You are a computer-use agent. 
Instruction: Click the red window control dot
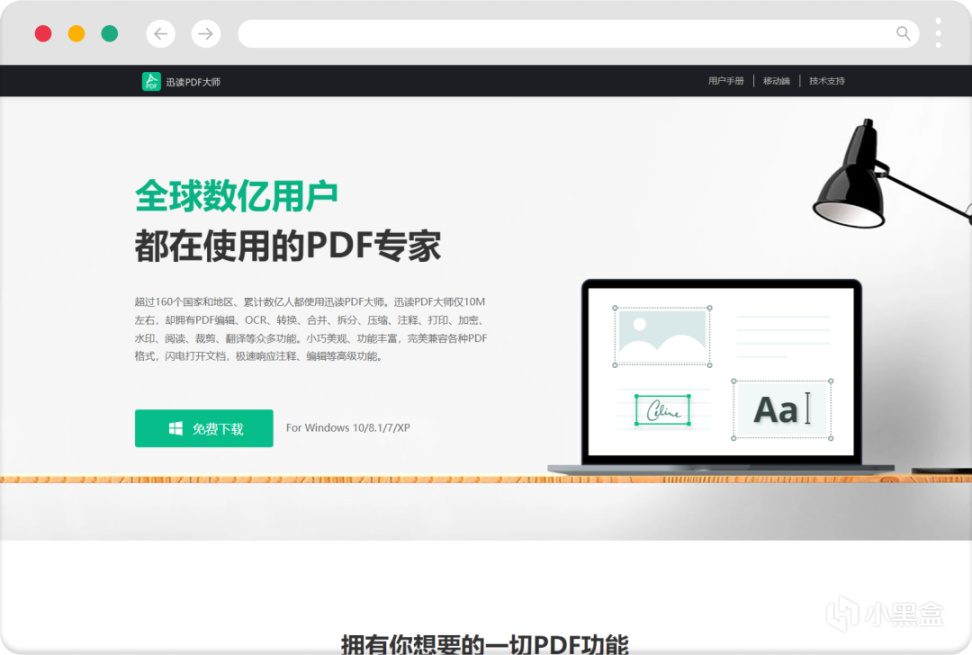[43, 33]
